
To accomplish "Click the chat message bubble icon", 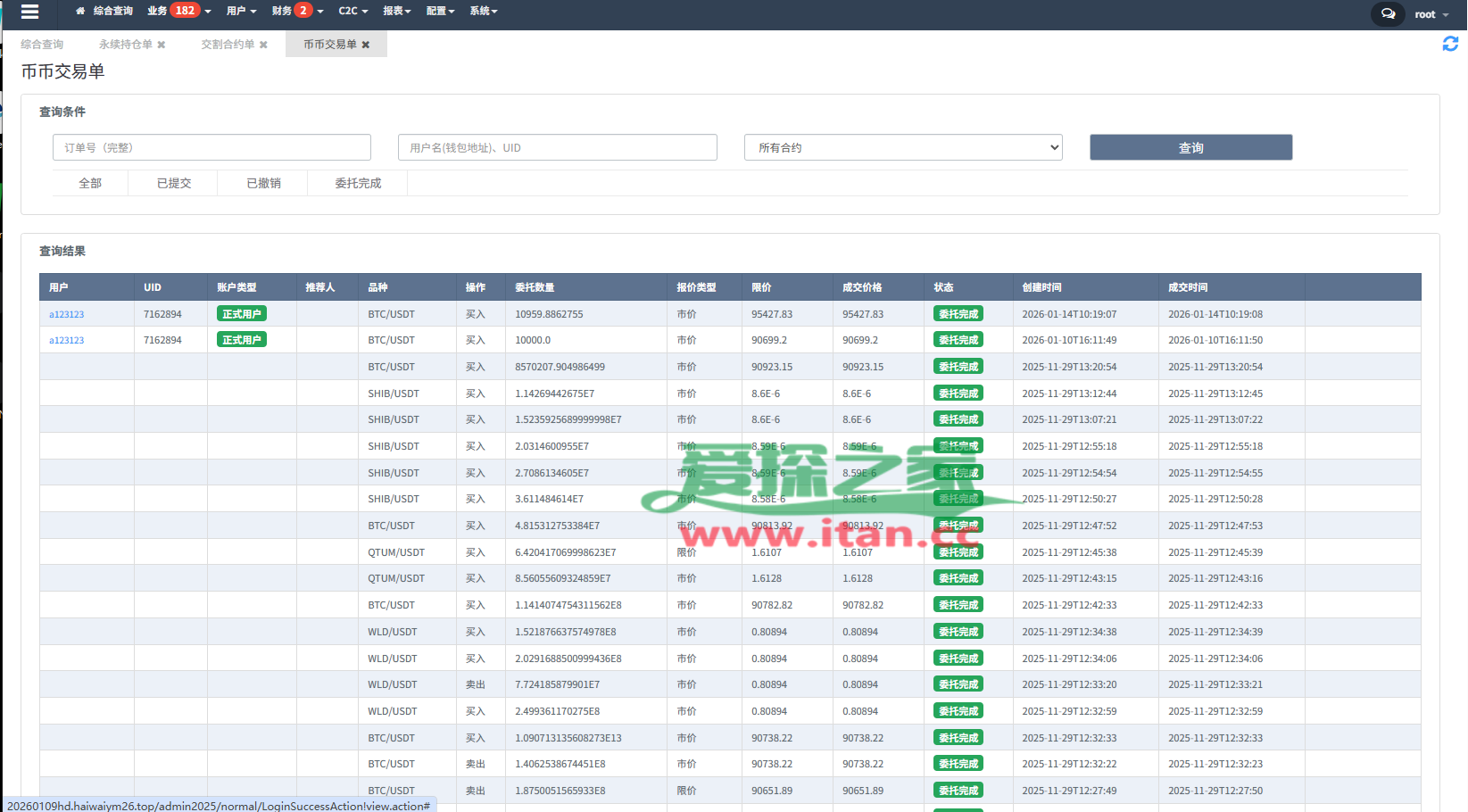I will (1388, 14).
